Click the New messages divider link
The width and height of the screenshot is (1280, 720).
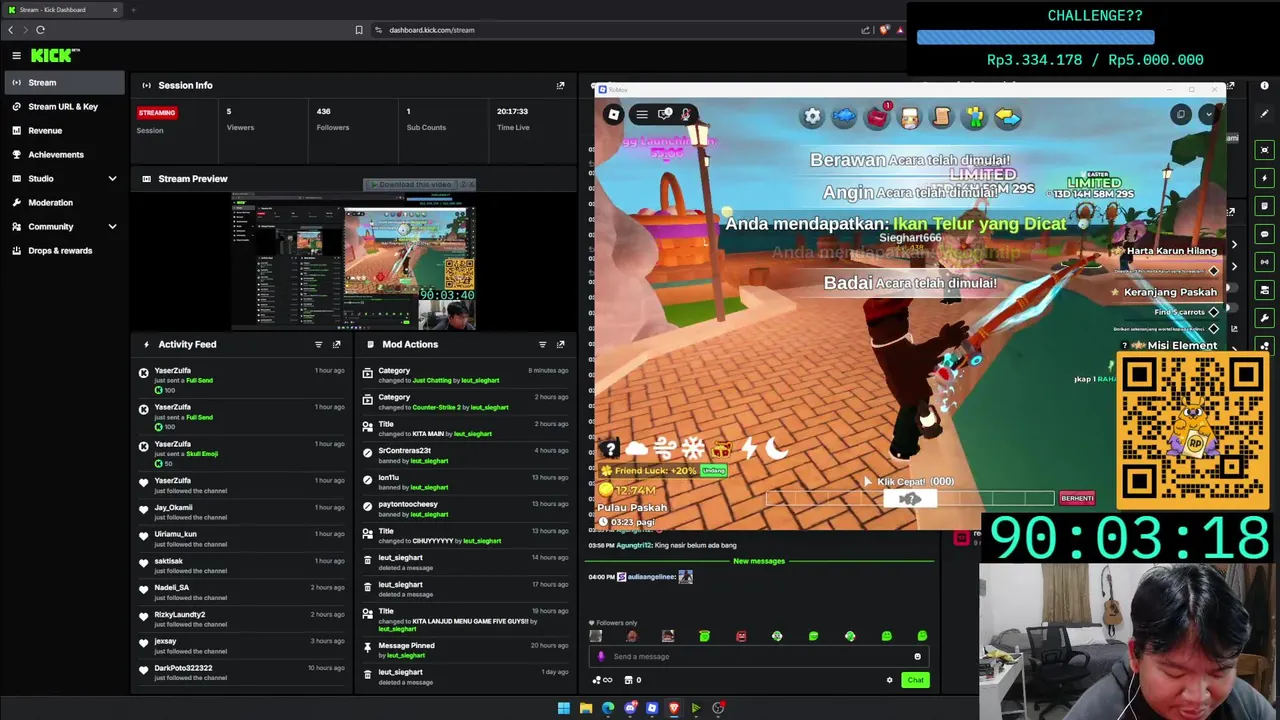(759, 561)
